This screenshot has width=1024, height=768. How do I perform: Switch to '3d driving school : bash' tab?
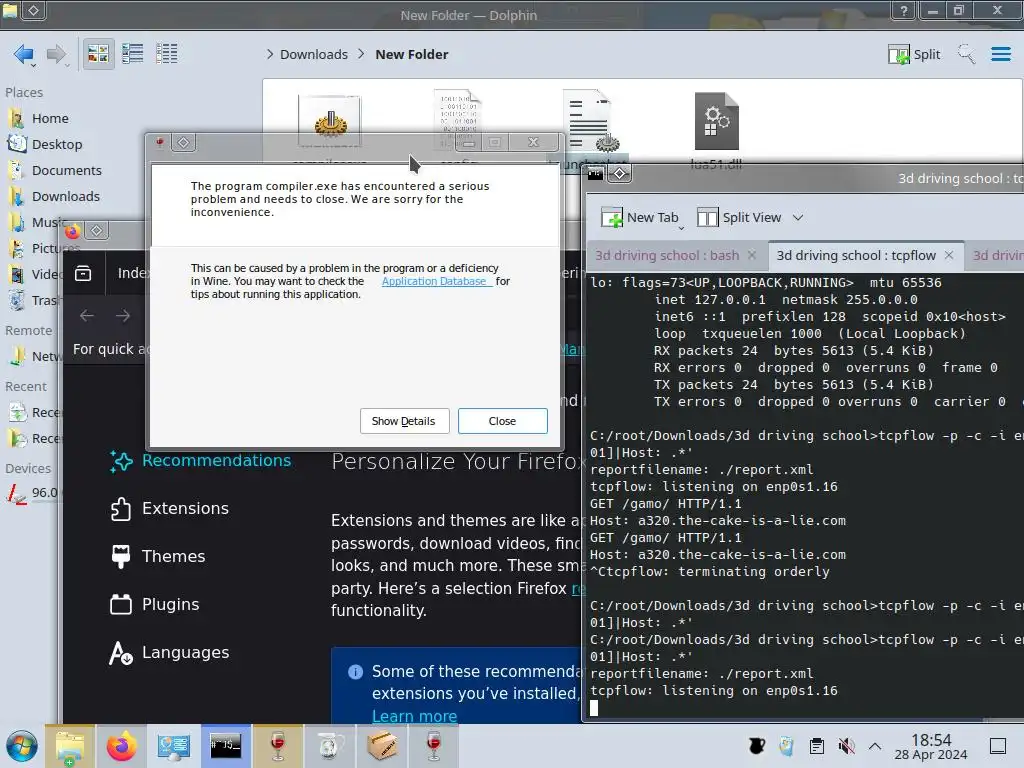pos(667,255)
